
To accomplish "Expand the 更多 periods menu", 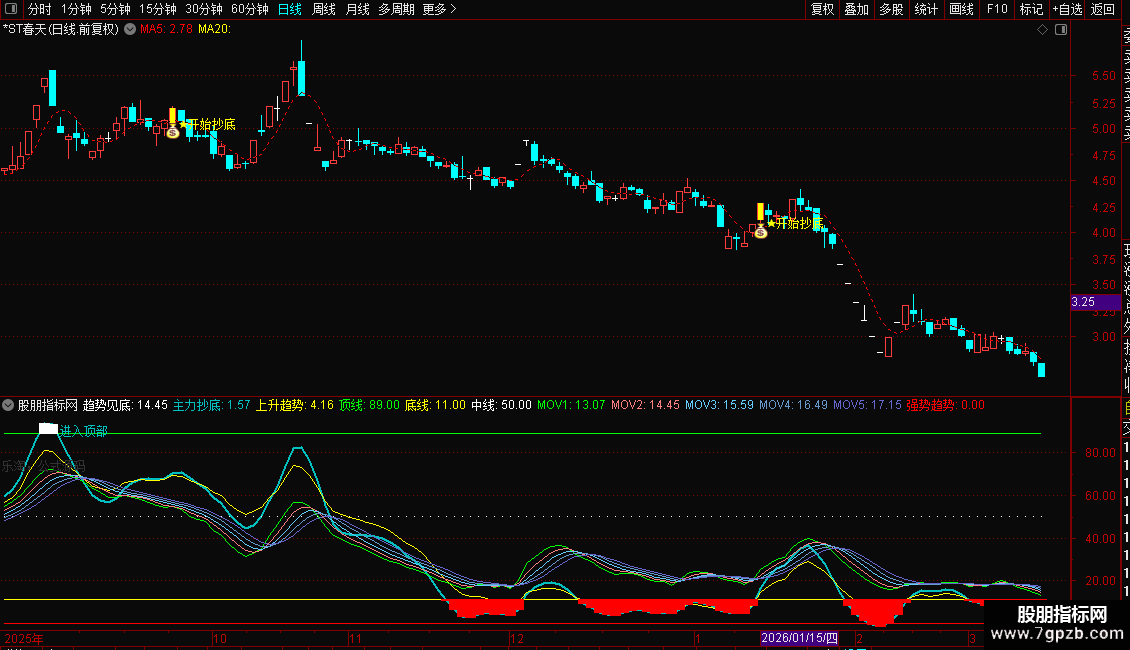I will tap(439, 9).
